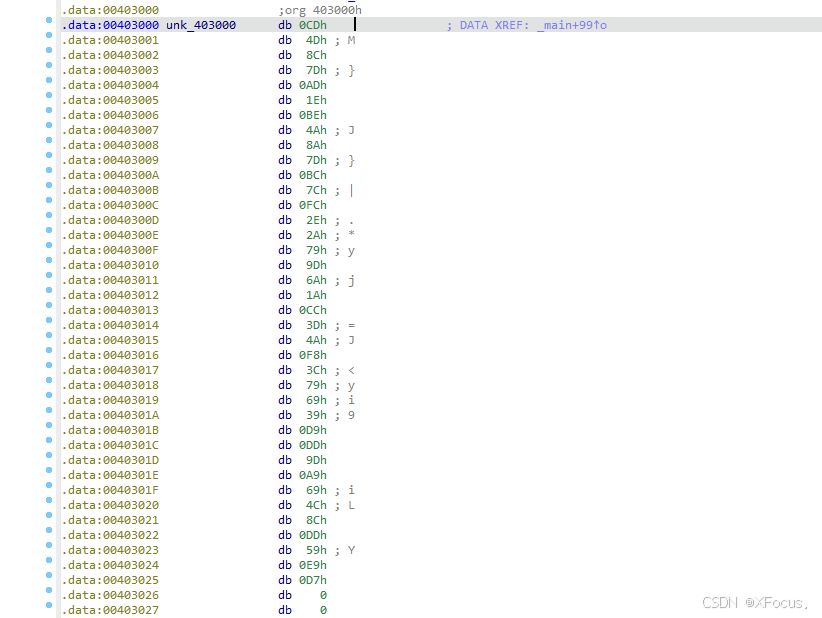Select the 0BCh byte value
The height and width of the screenshot is (618, 822).
[313, 175]
